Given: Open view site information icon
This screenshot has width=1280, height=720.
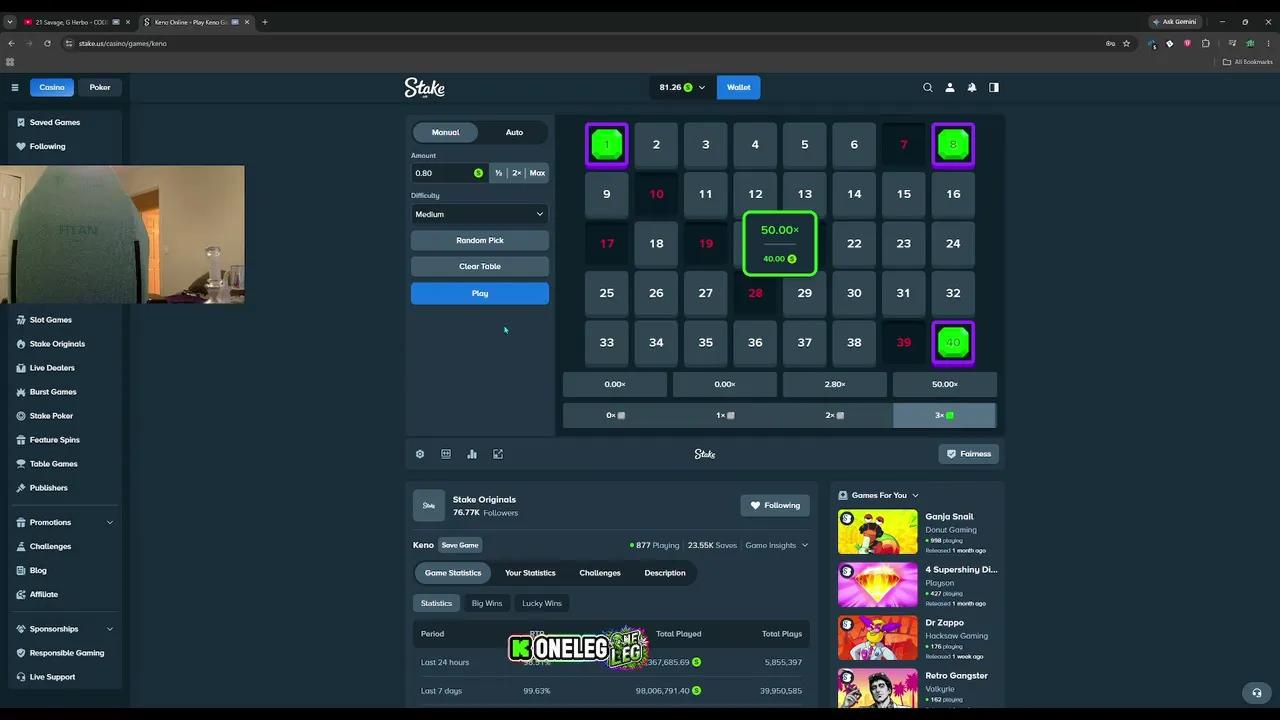Looking at the screenshot, I should pyautogui.click(x=69, y=43).
